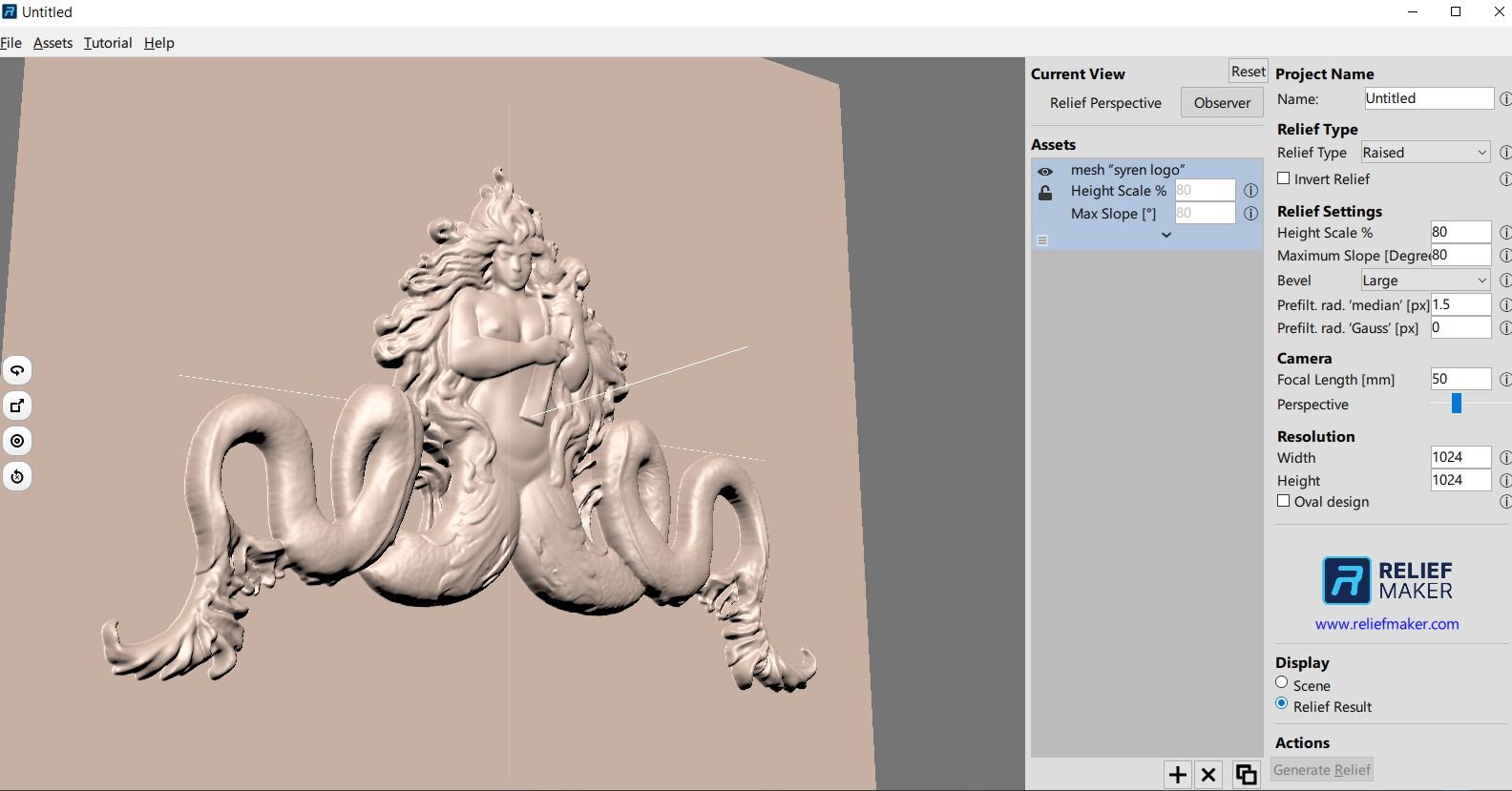1512x791 pixels.
Task: Duplicate asset using overlapping squares icon
Action: coord(1245,775)
